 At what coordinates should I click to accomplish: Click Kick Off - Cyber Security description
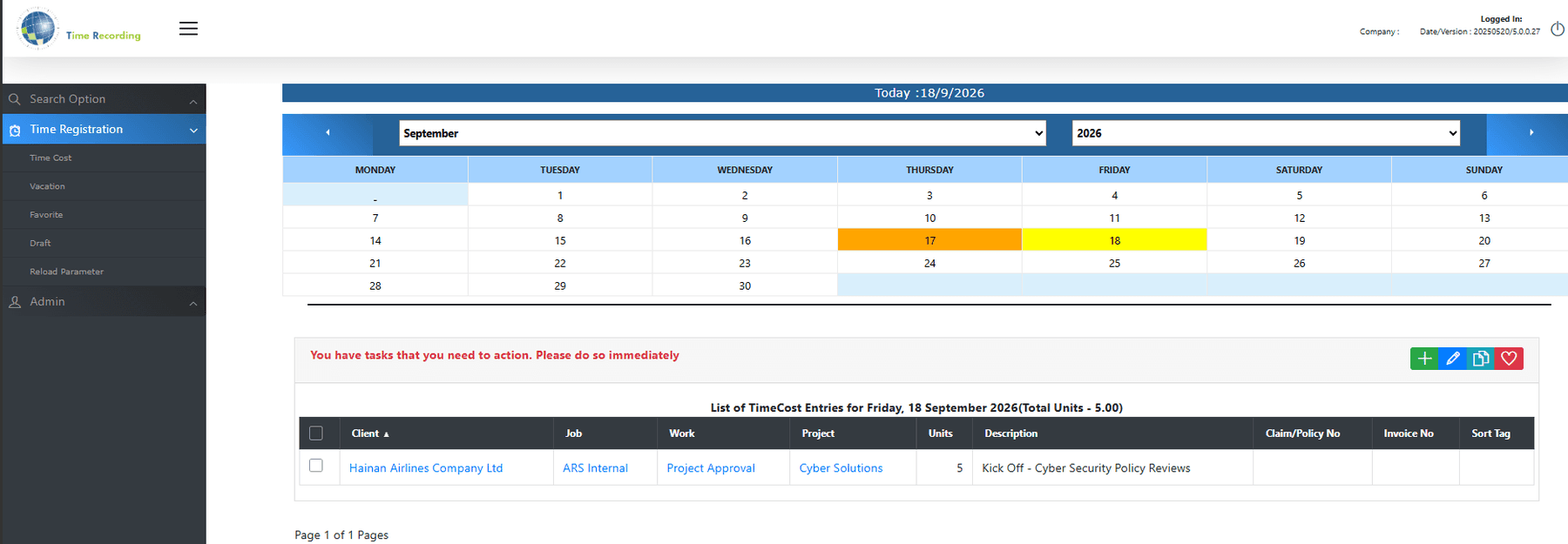(1085, 468)
